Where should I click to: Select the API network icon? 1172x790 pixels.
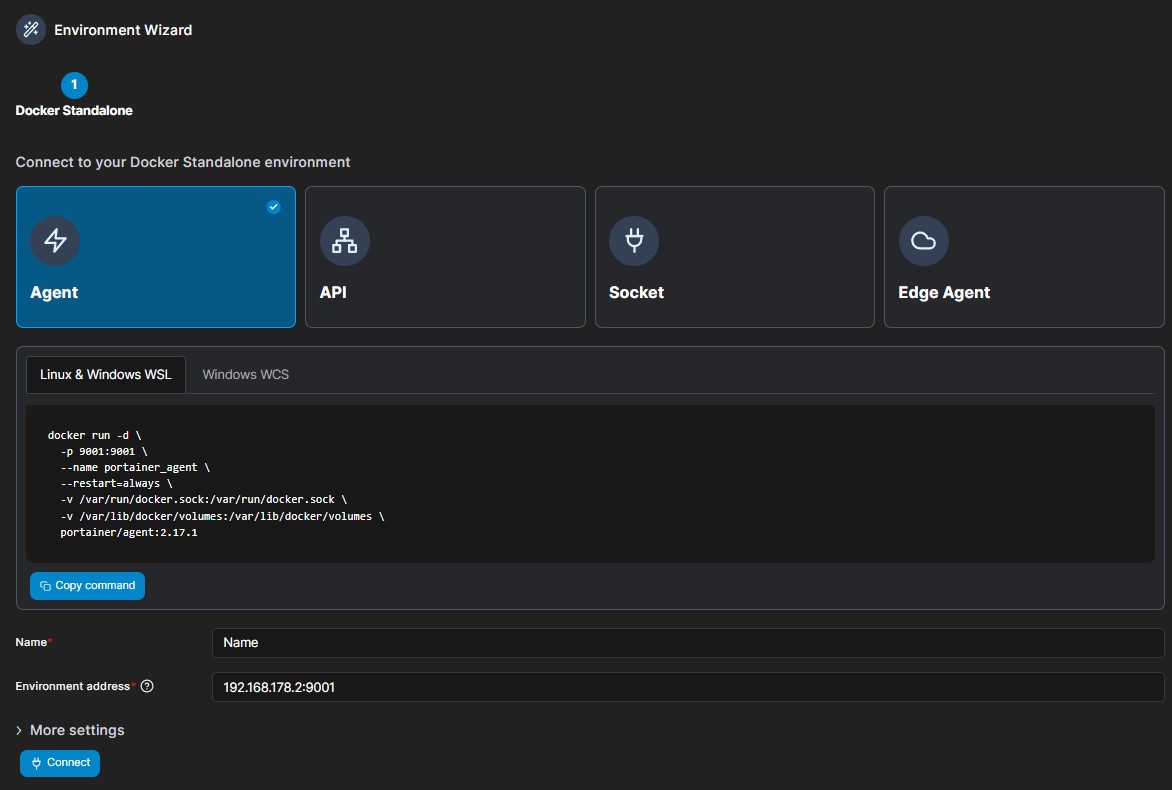[x=345, y=241]
